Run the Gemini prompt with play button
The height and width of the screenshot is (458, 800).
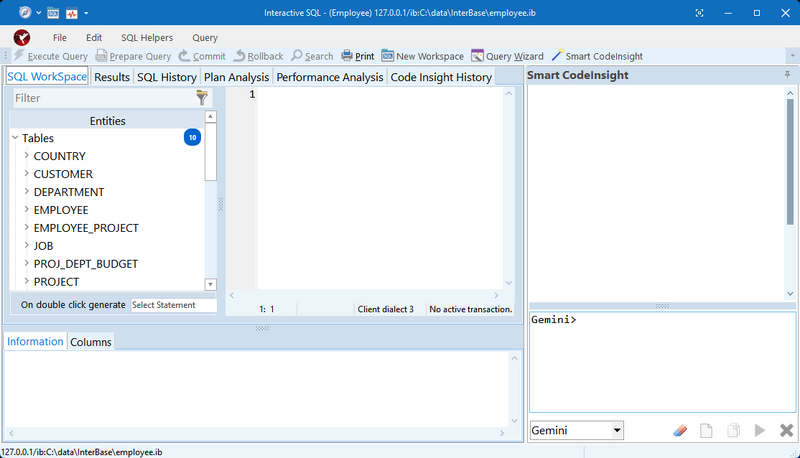pos(760,430)
